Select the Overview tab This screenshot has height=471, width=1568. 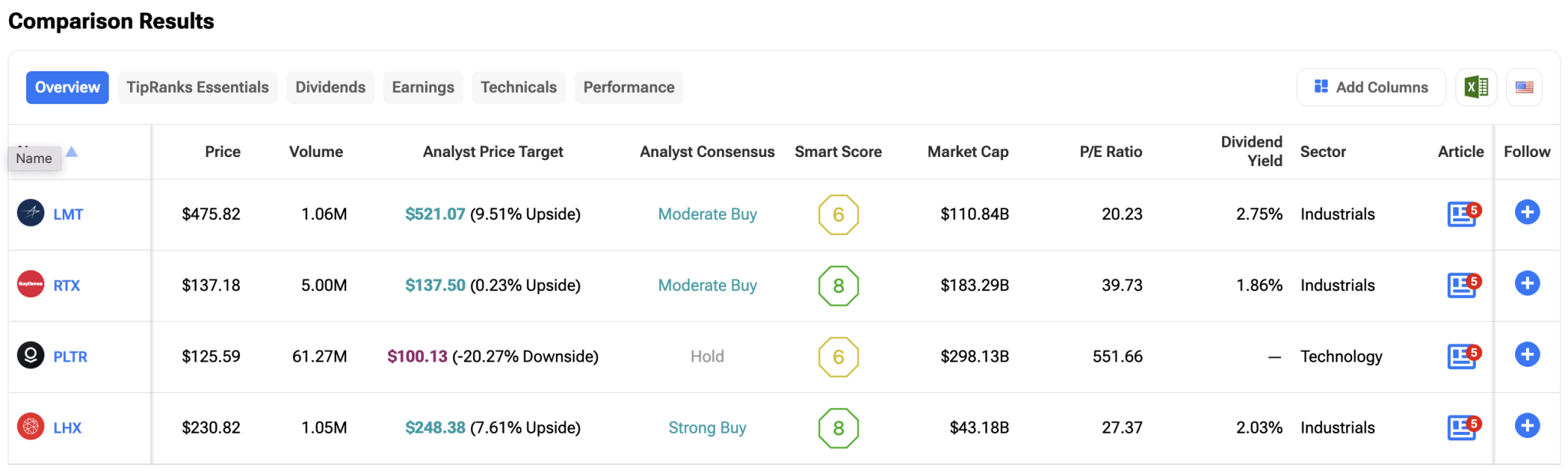(x=67, y=87)
